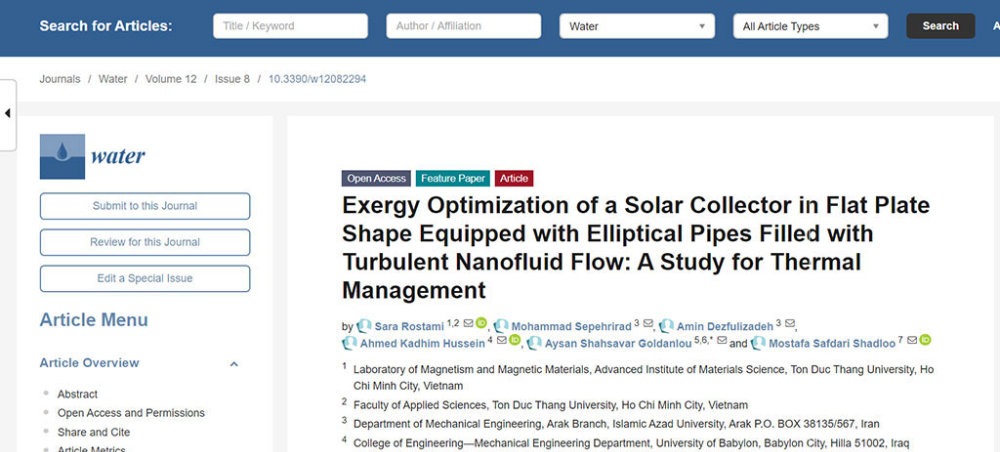Collapse the left sidebar arrow

pyautogui.click(x=8, y=113)
